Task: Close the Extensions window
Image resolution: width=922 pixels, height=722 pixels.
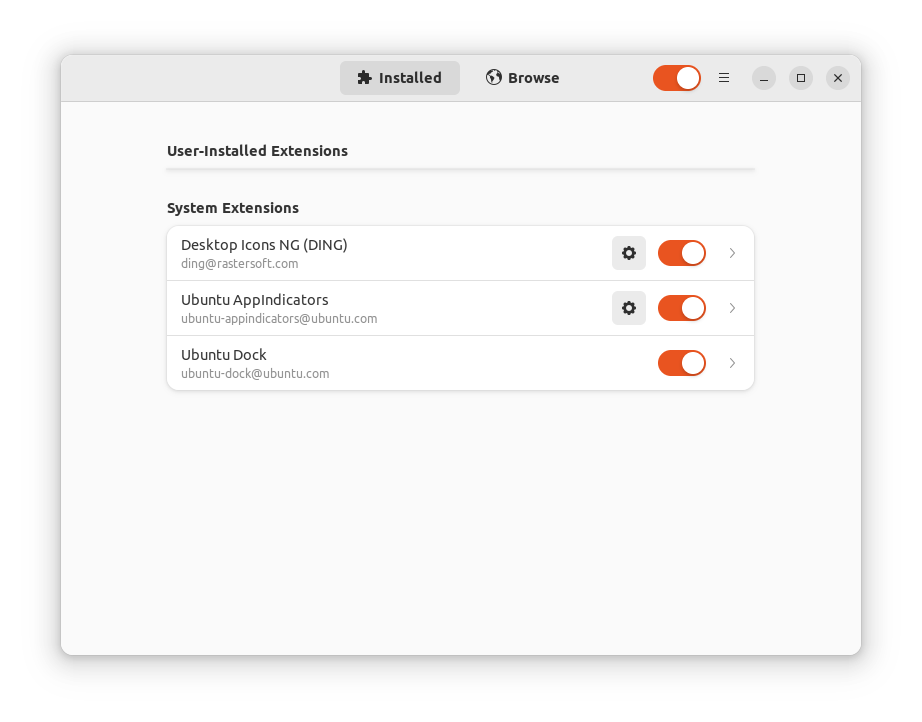Action: pos(838,78)
